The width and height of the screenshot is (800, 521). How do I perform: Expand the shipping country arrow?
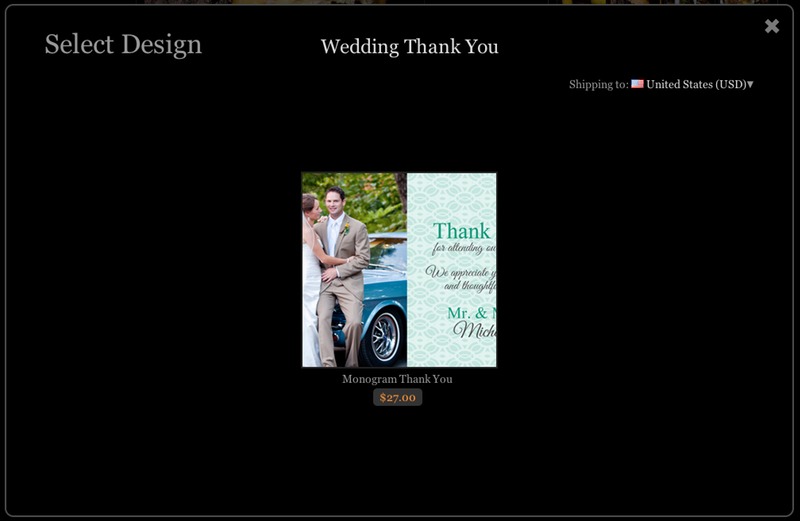(x=750, y=84)
